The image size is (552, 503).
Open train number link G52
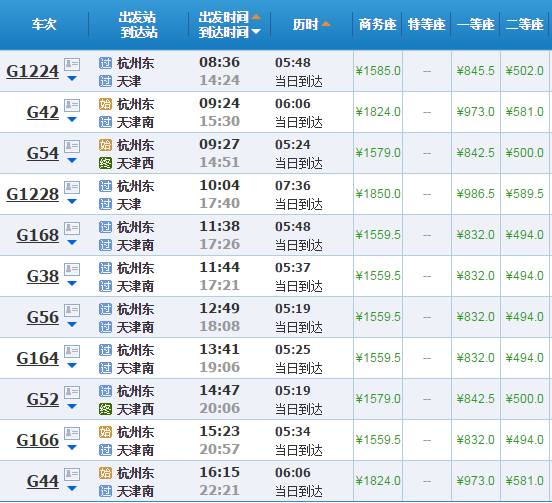coord(43,399)
